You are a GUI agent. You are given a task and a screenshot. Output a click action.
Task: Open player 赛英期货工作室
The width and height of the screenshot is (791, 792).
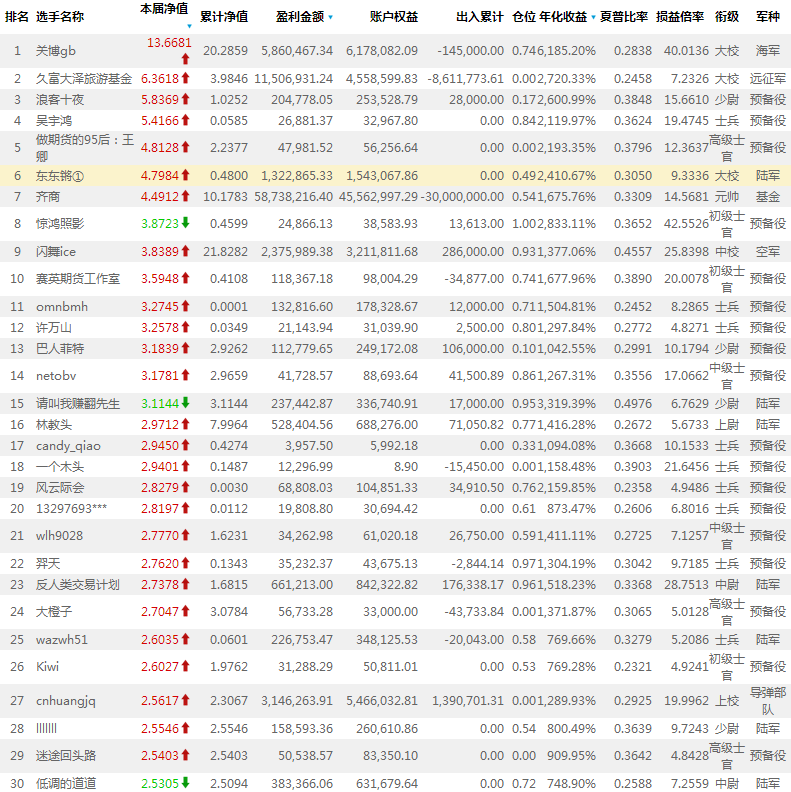[x=78, y=279]
